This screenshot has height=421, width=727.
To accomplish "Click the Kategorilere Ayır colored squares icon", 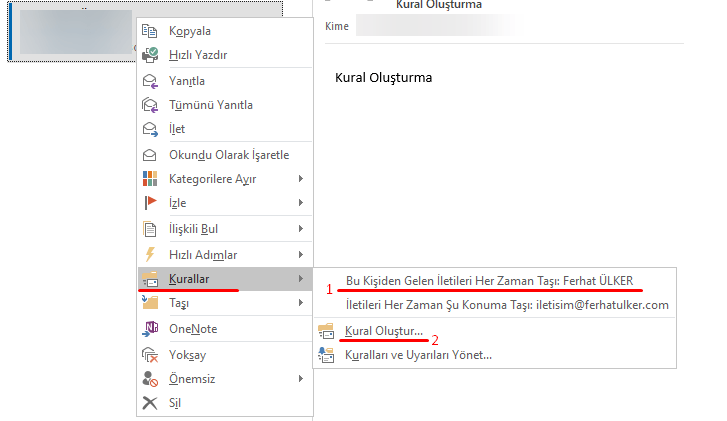I will (151, 179).
